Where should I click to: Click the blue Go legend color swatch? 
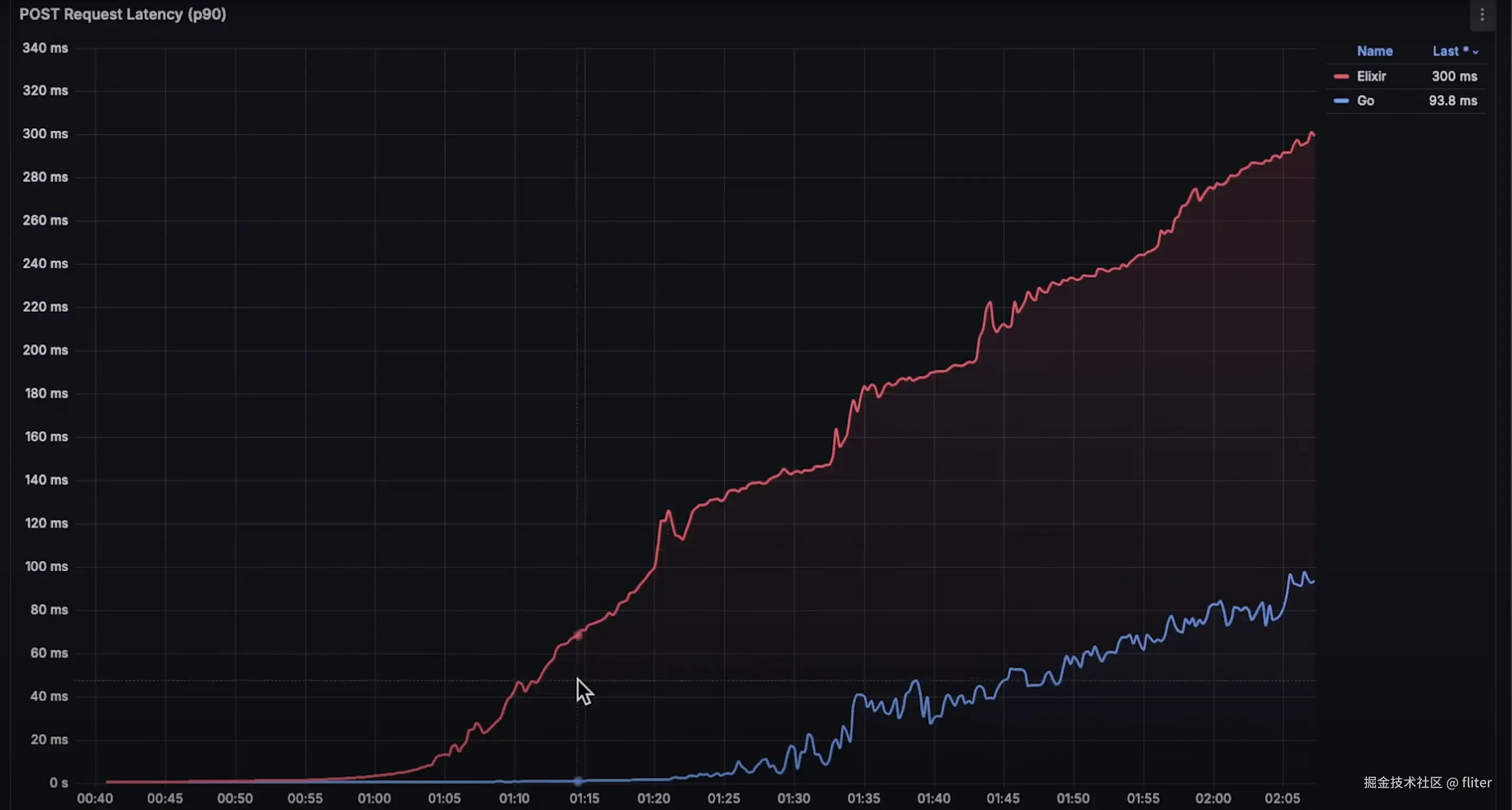[x=1341, y=101]
